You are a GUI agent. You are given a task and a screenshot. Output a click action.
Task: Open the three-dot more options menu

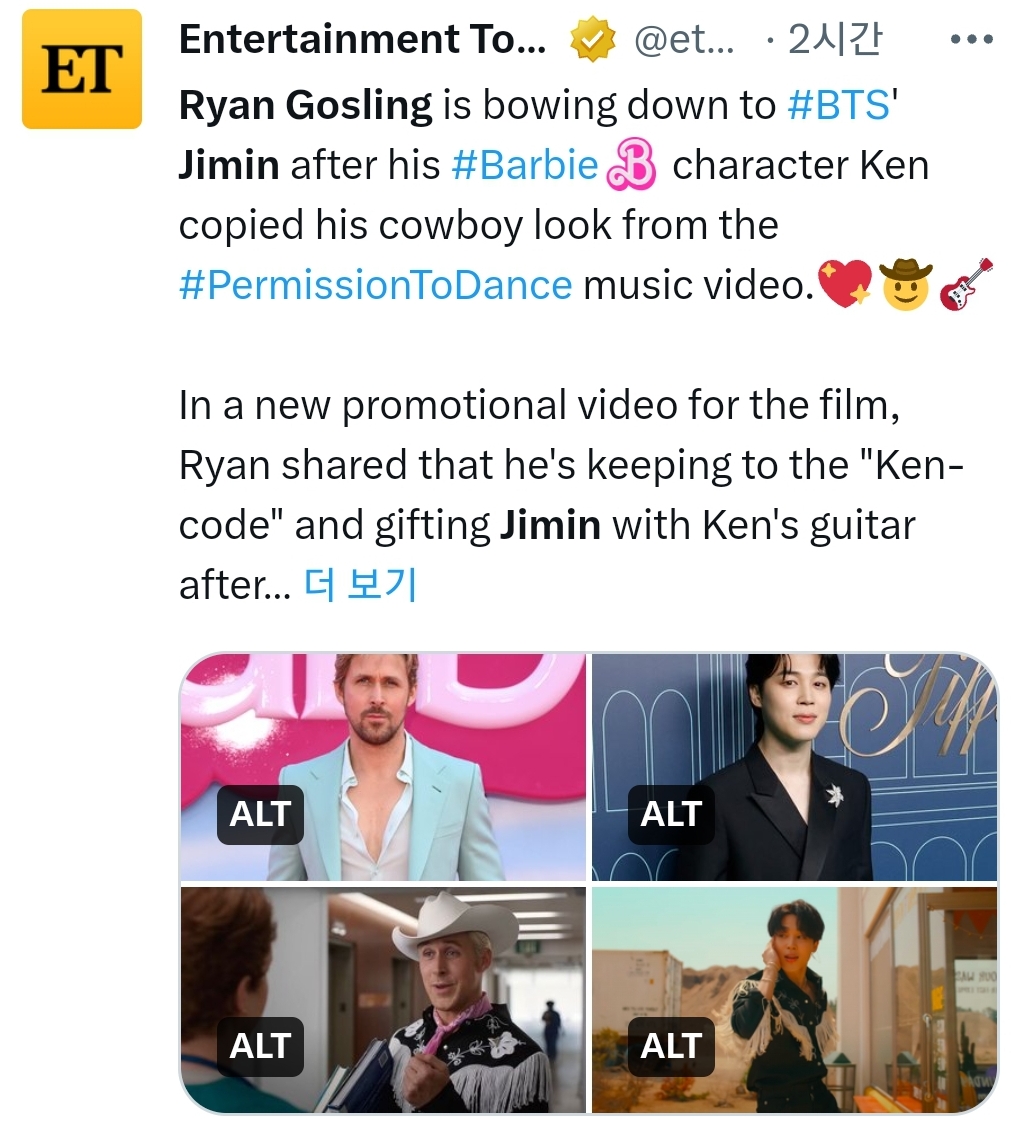click(x=971, y=39)
